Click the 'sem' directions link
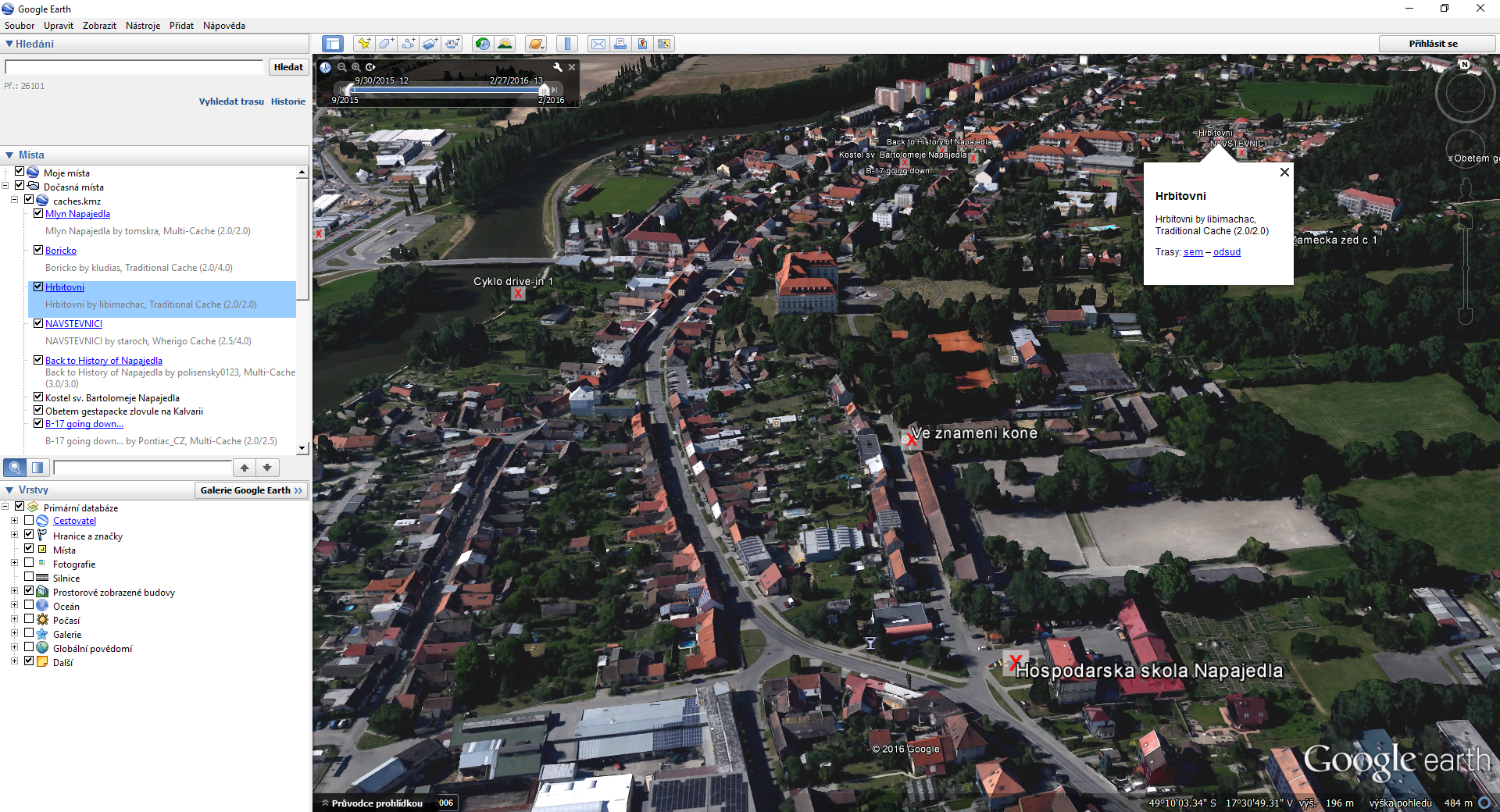The height and width of the screenshot is (812, 1500). (1193, 252)
